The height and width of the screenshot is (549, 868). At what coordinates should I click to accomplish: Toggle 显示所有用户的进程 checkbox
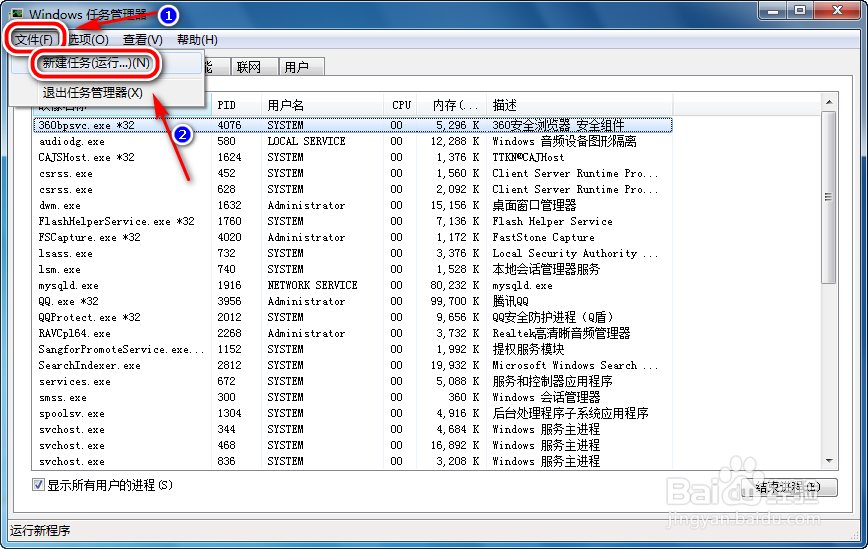(38, 485)
